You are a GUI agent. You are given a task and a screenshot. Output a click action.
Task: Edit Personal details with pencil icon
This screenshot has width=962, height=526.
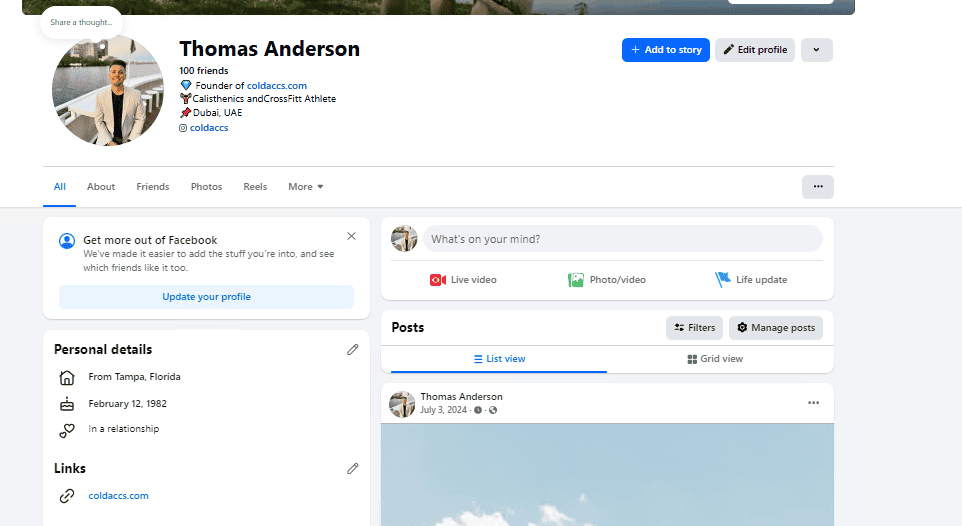pos(352,349)
